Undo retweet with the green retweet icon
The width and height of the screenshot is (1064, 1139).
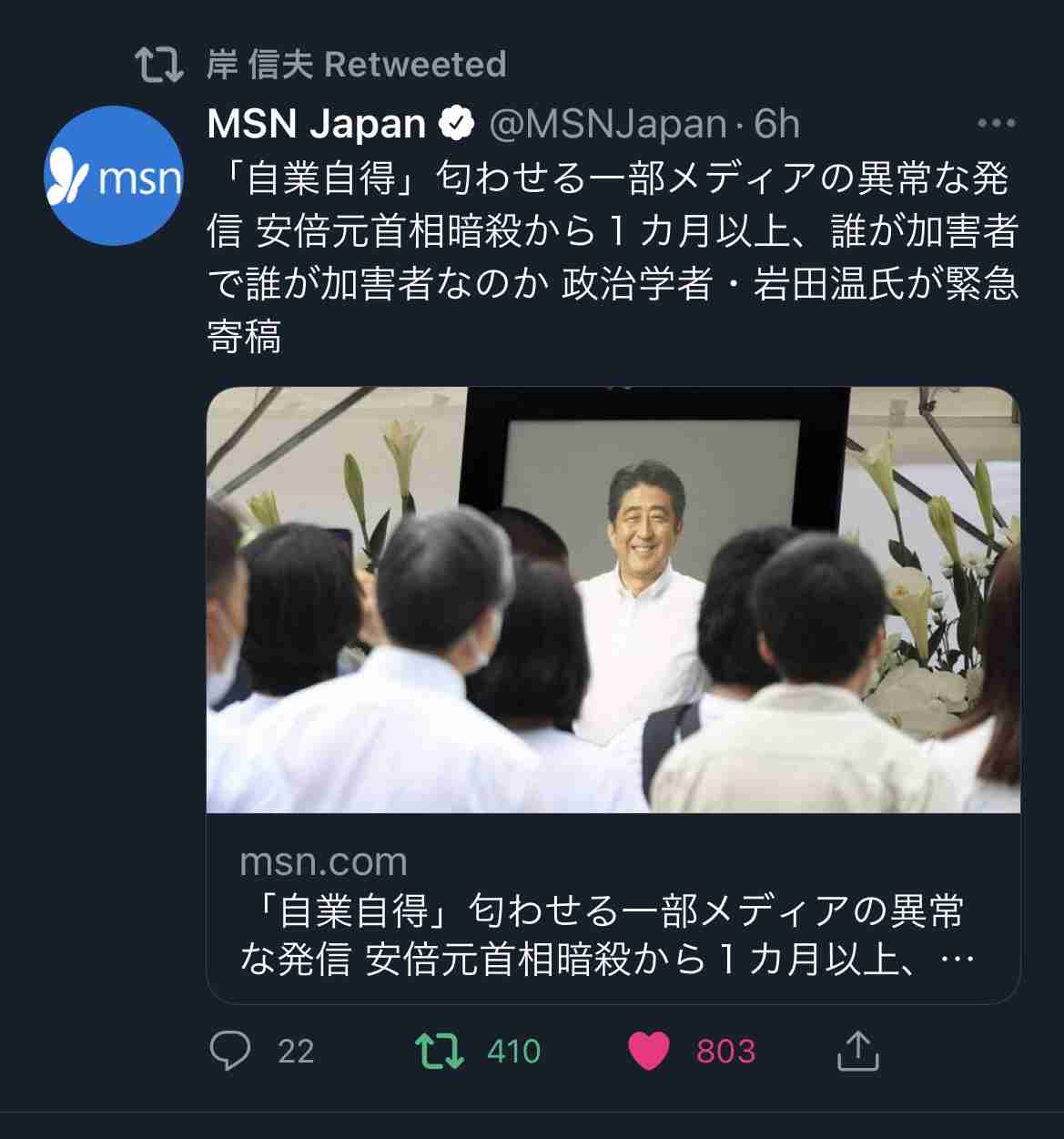click(x=440, y=1051)
